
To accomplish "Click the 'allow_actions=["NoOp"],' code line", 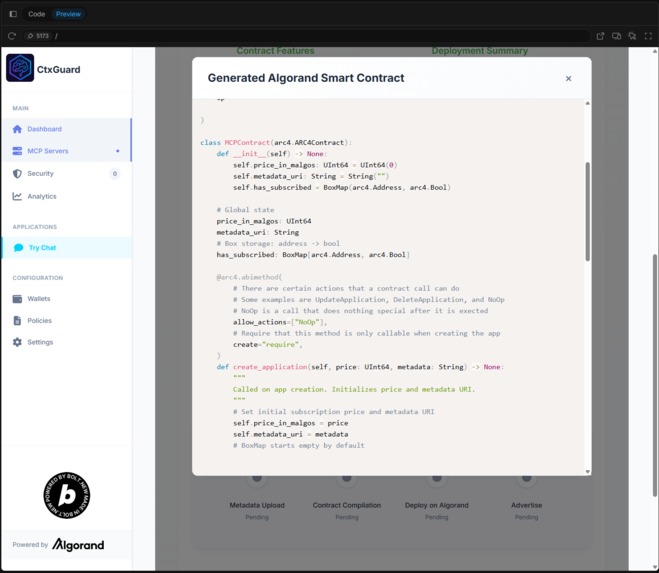I will point(280,322).
